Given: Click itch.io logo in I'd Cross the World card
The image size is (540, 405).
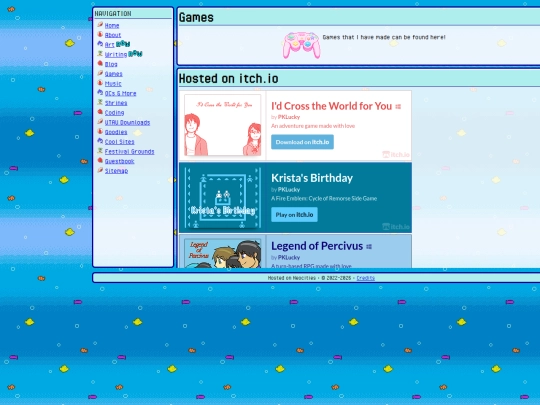Looking at the screenshot, I should pyautogui.click(x=396, y=155).
